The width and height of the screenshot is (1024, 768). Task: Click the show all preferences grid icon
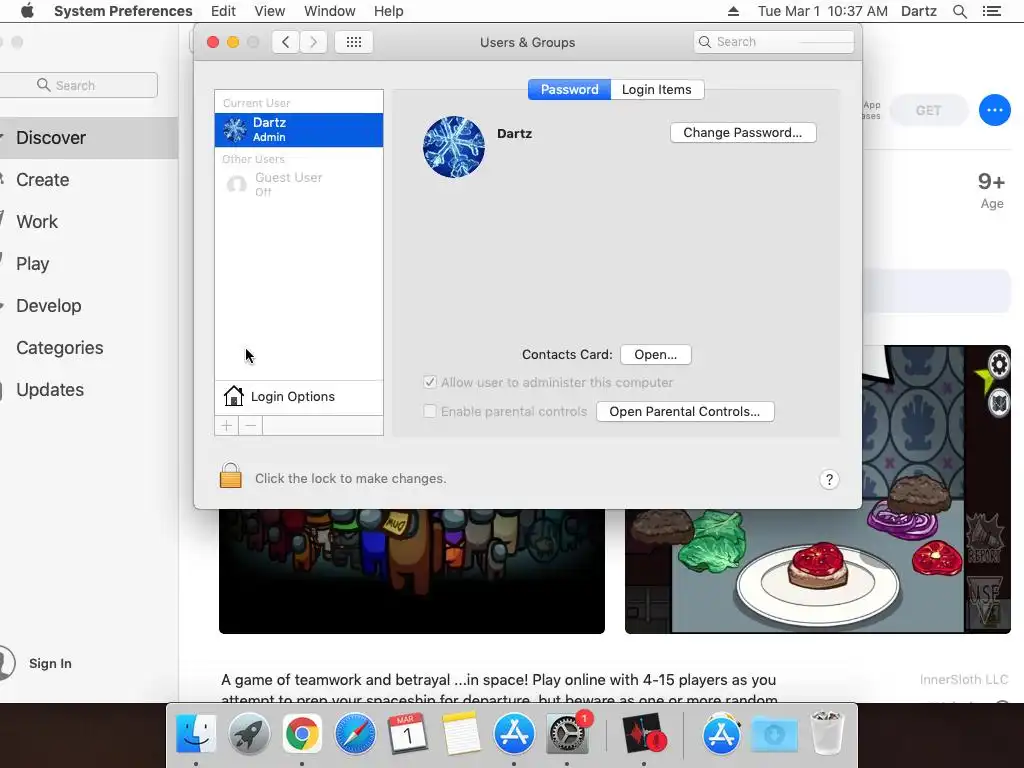pos(353,42)
